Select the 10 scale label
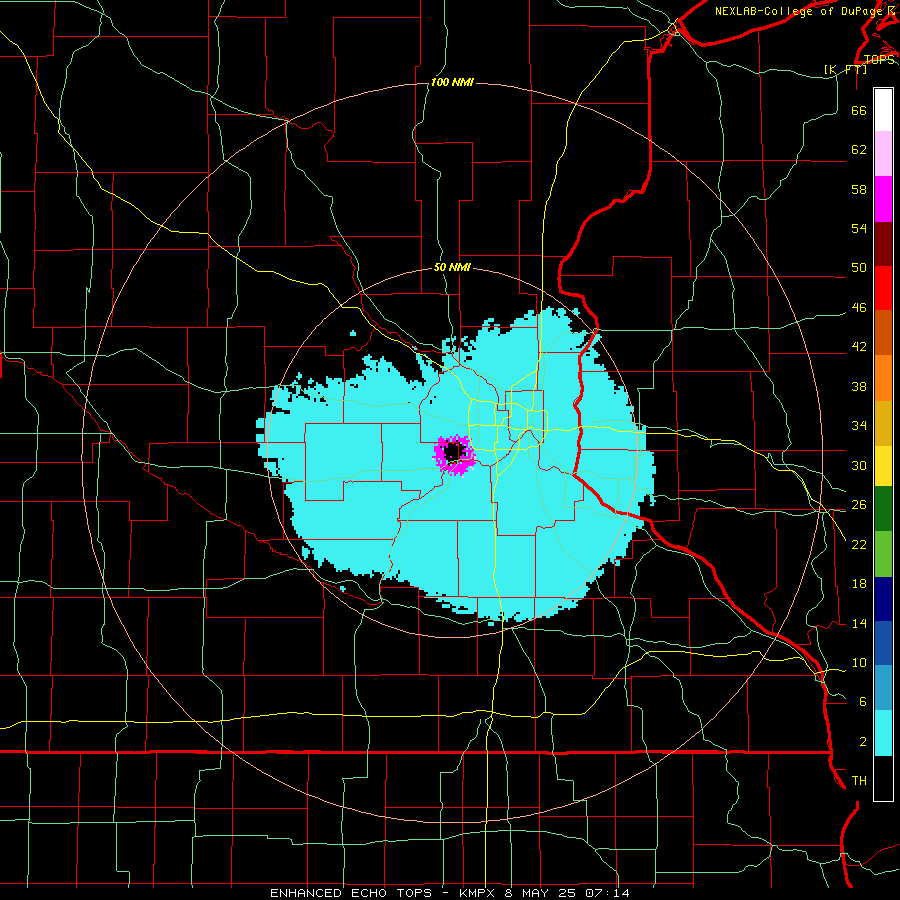 [859, 662]
